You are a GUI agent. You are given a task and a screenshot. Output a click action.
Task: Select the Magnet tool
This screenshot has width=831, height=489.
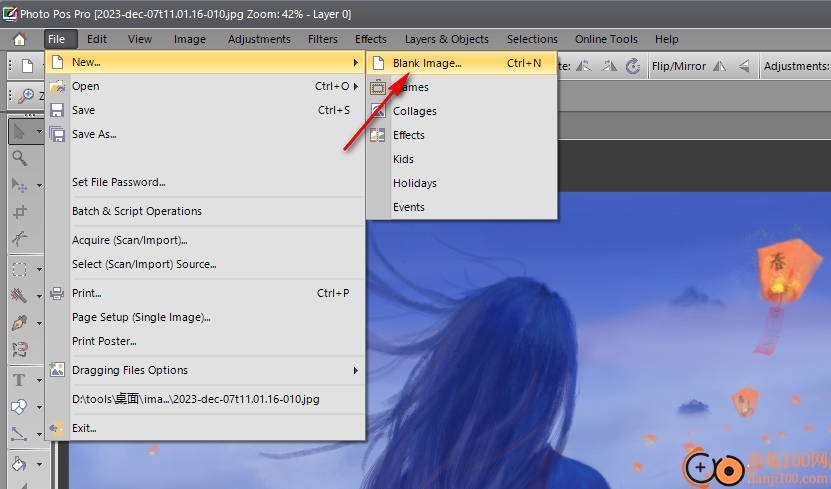click(x=20, y=349)
